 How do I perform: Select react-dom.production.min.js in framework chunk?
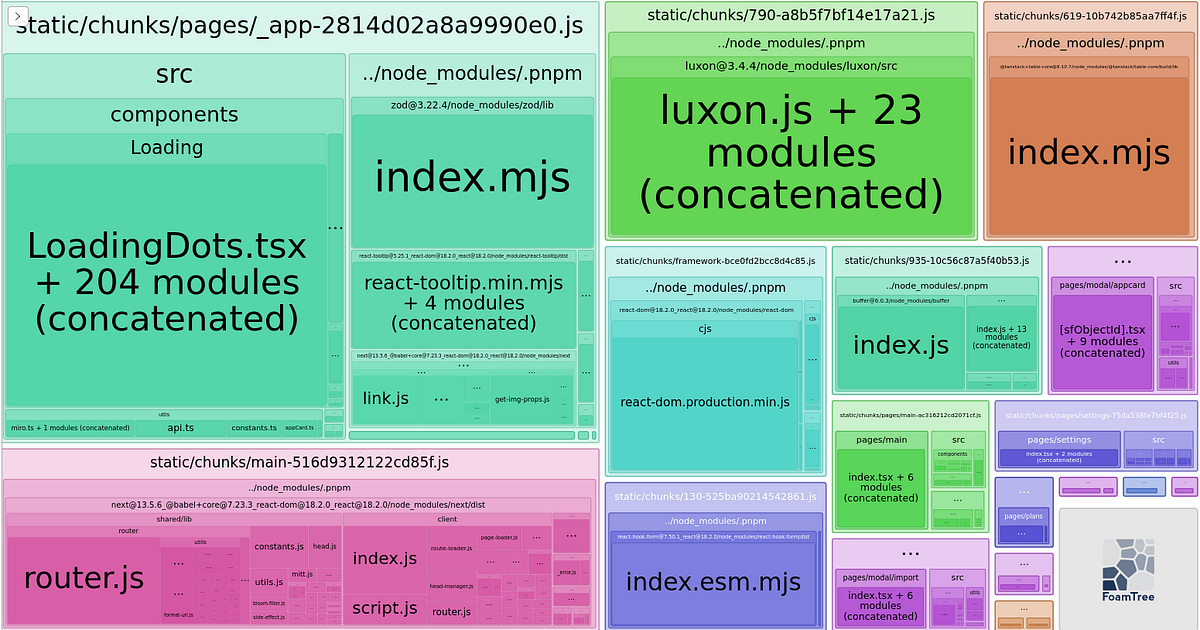pos(705,402)
